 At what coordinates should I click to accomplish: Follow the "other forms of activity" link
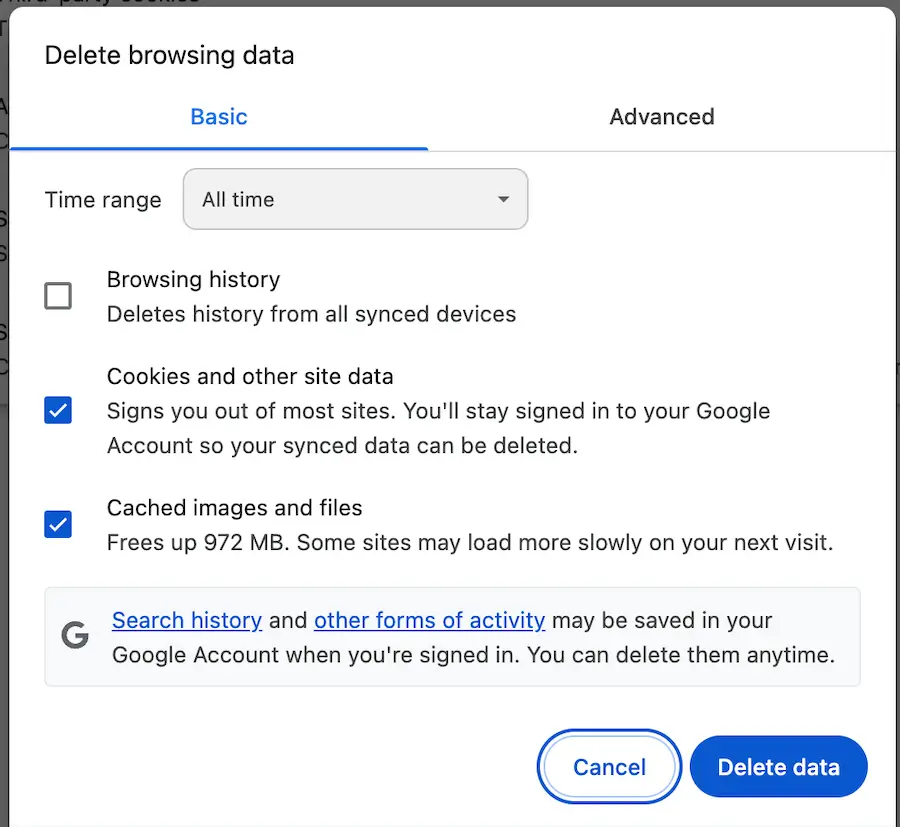pos(429,620)
